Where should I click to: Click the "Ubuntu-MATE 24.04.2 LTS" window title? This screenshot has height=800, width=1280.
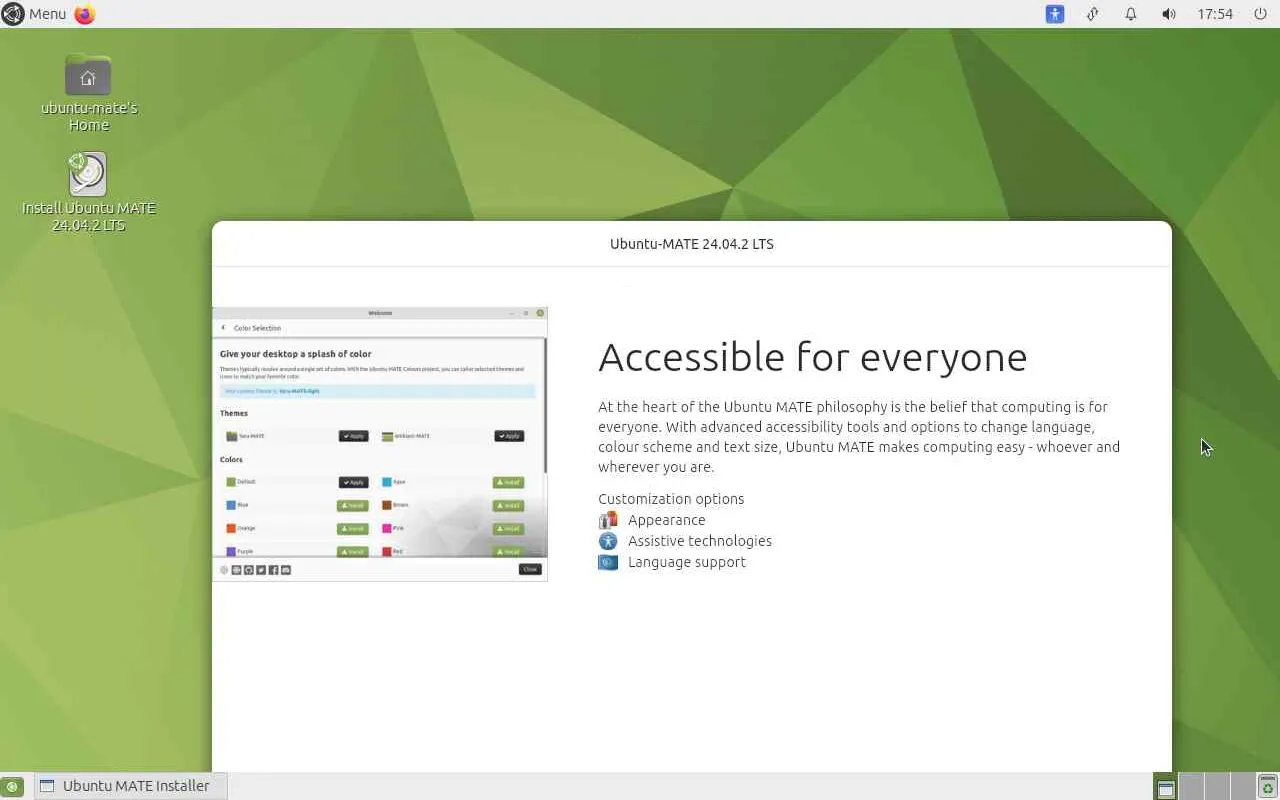(692, 244)
